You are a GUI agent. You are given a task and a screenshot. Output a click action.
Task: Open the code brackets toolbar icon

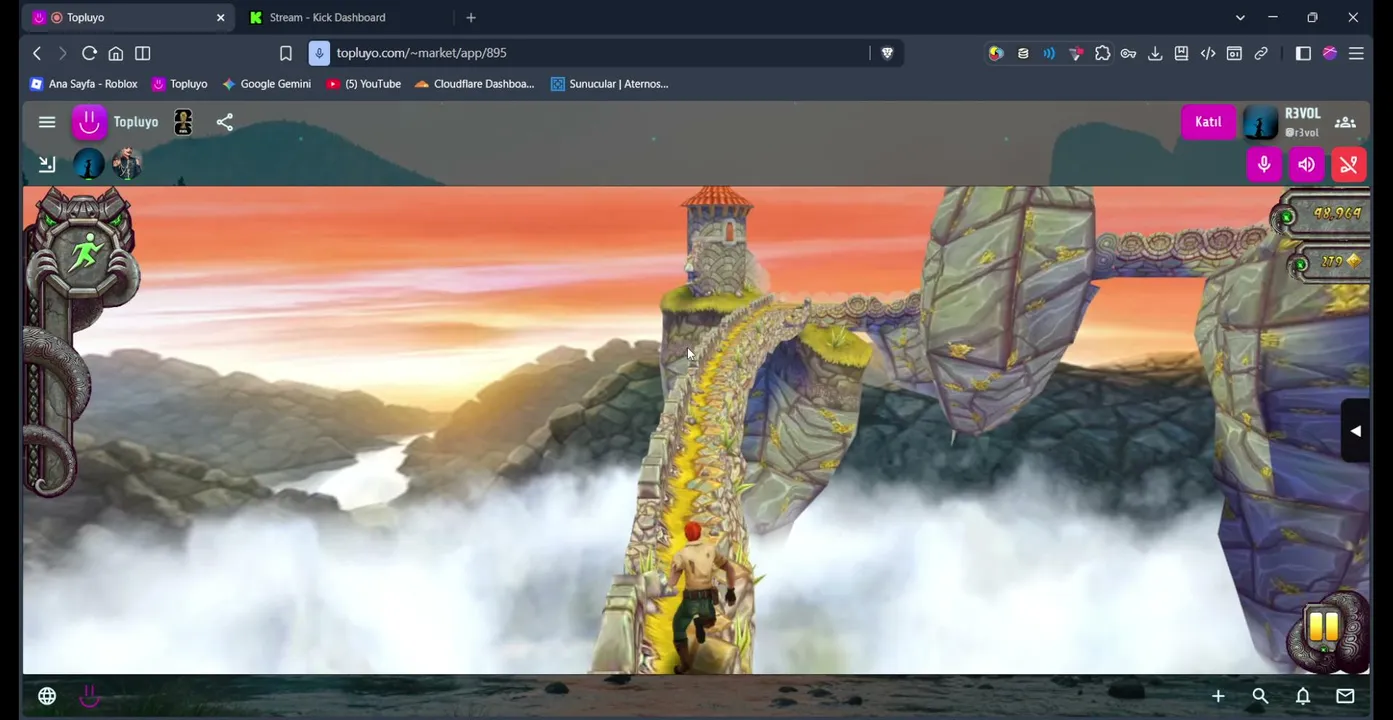point(1208,54)
